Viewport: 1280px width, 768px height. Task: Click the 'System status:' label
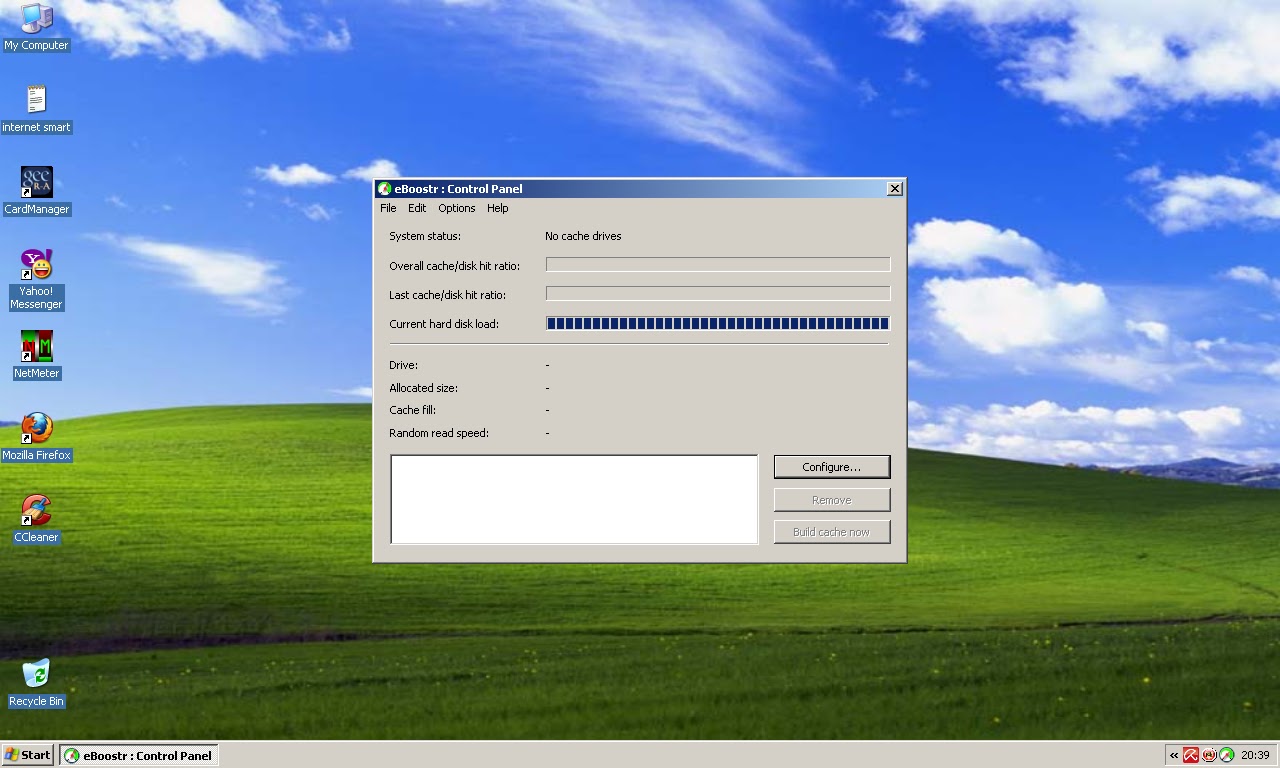tap(425, 236)
